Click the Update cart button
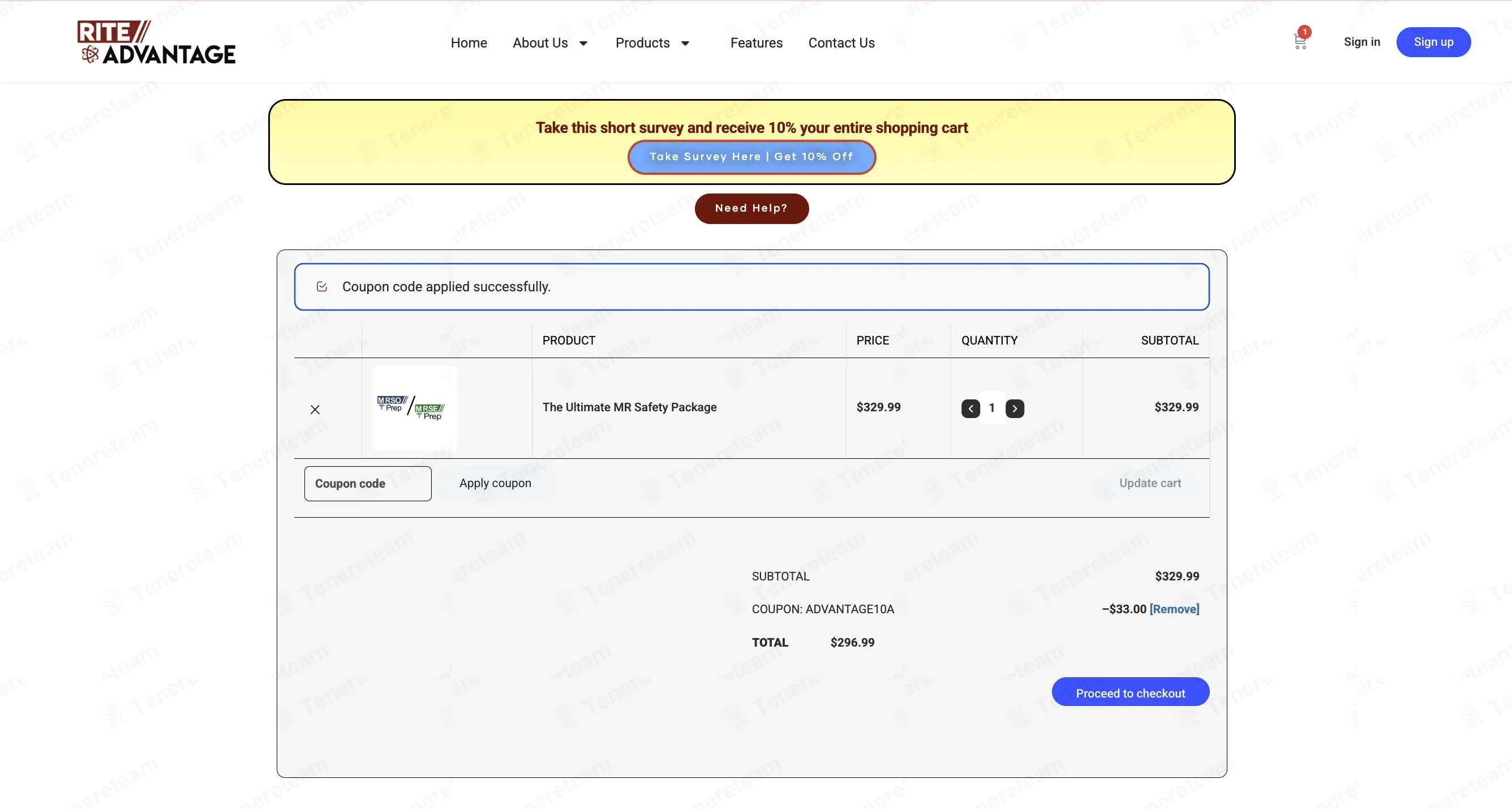Viewport: 1512px width, 809px height. [1150, 483]
